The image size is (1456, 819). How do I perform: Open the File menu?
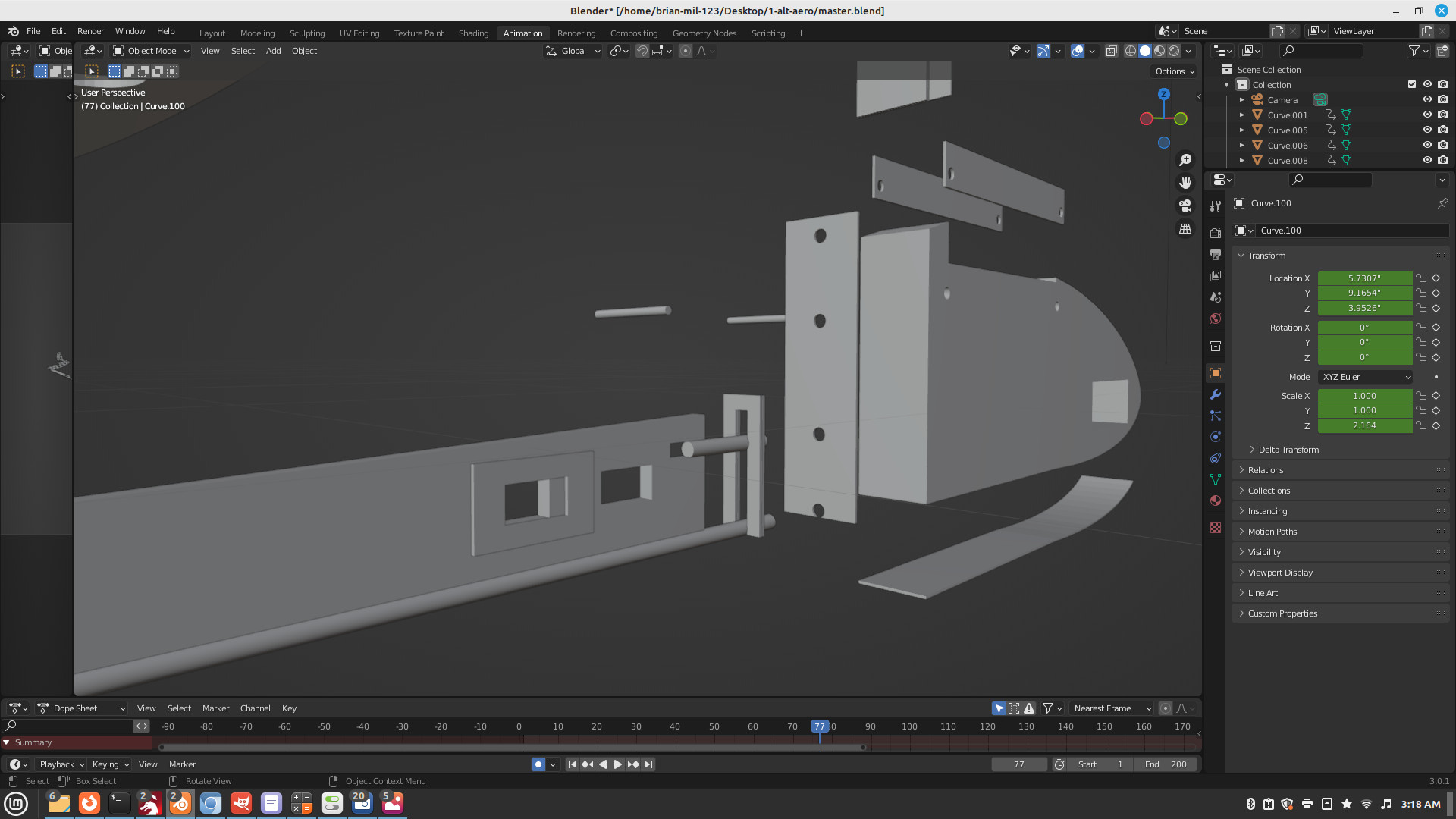pyautogui.click(x=33, y=31)
